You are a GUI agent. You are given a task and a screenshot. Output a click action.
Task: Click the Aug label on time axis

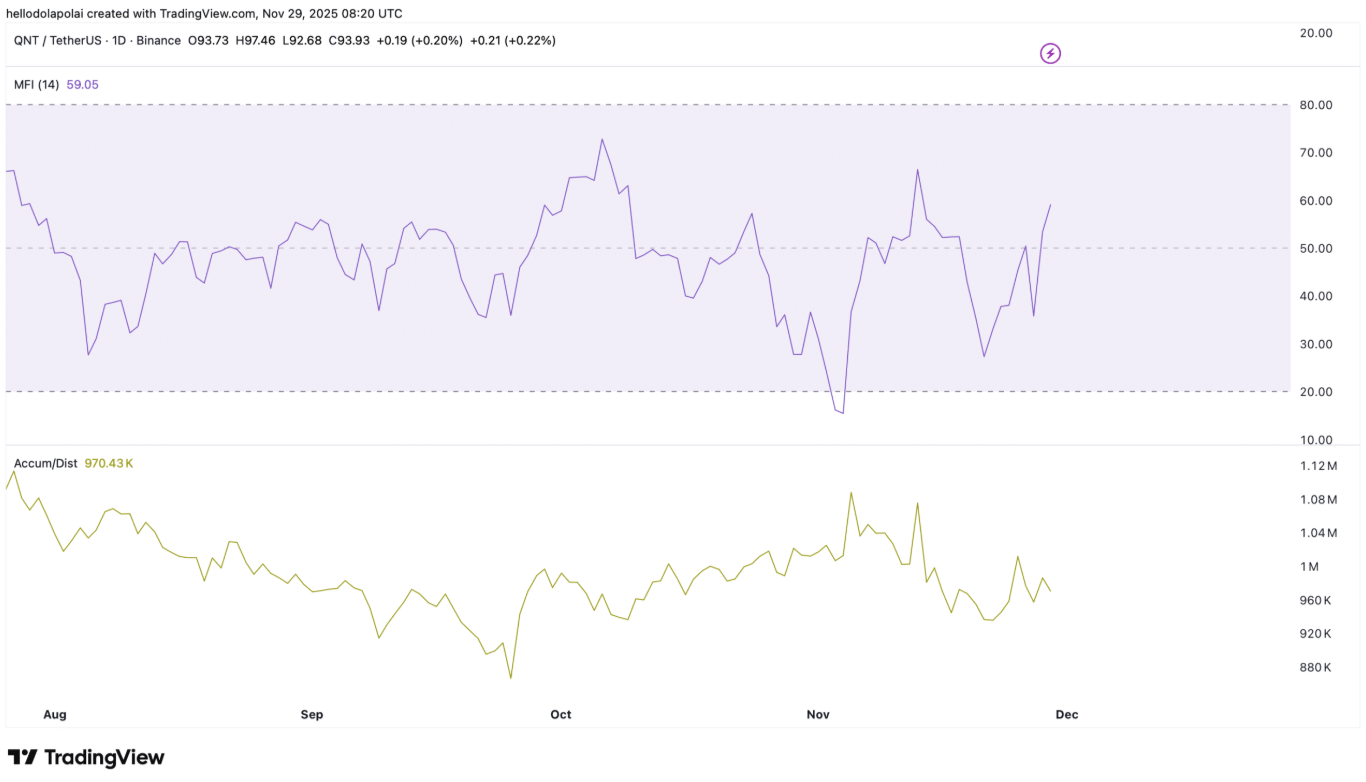click(55, 714)
